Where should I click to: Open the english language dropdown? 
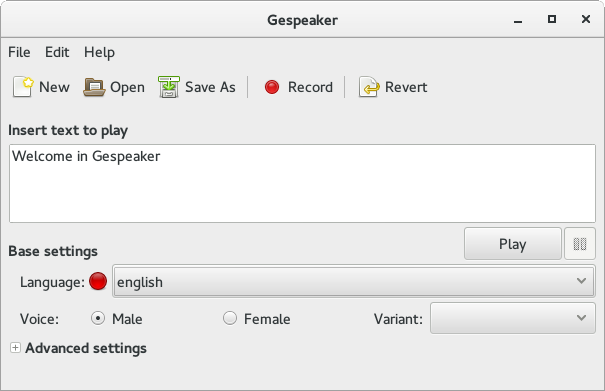354,281
